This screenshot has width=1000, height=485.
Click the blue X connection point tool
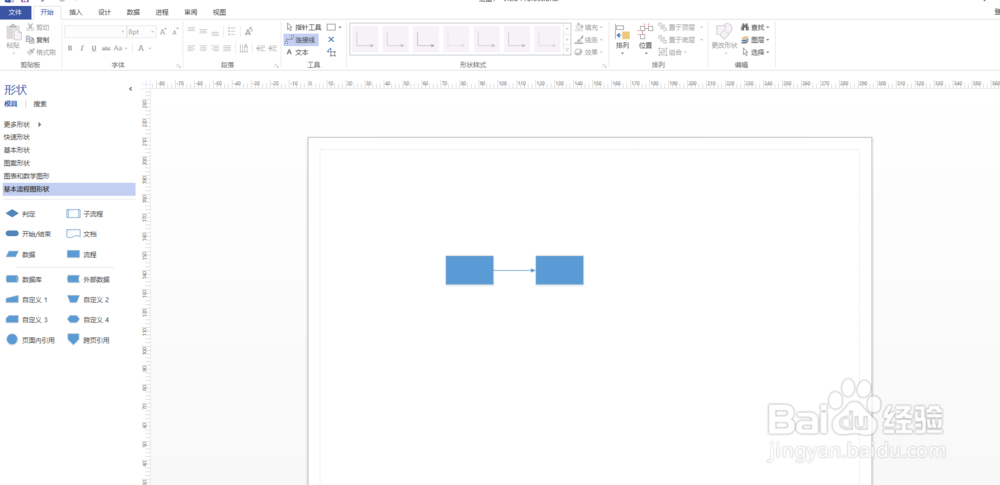coord(331,40)
